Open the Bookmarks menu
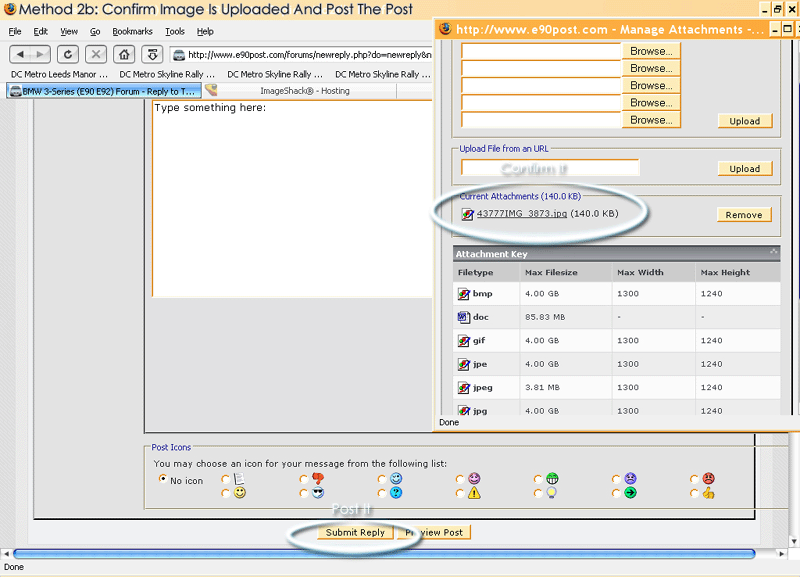 132,32
